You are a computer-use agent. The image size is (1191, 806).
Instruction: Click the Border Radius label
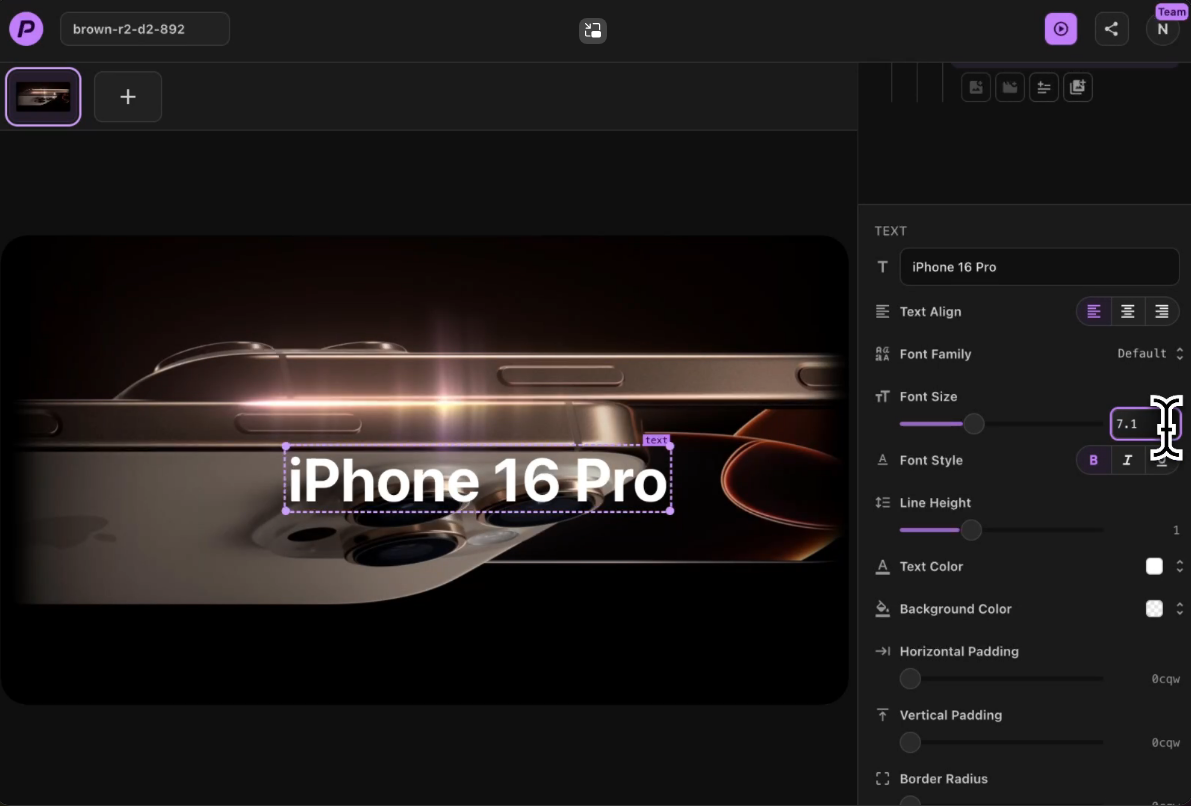943,779
